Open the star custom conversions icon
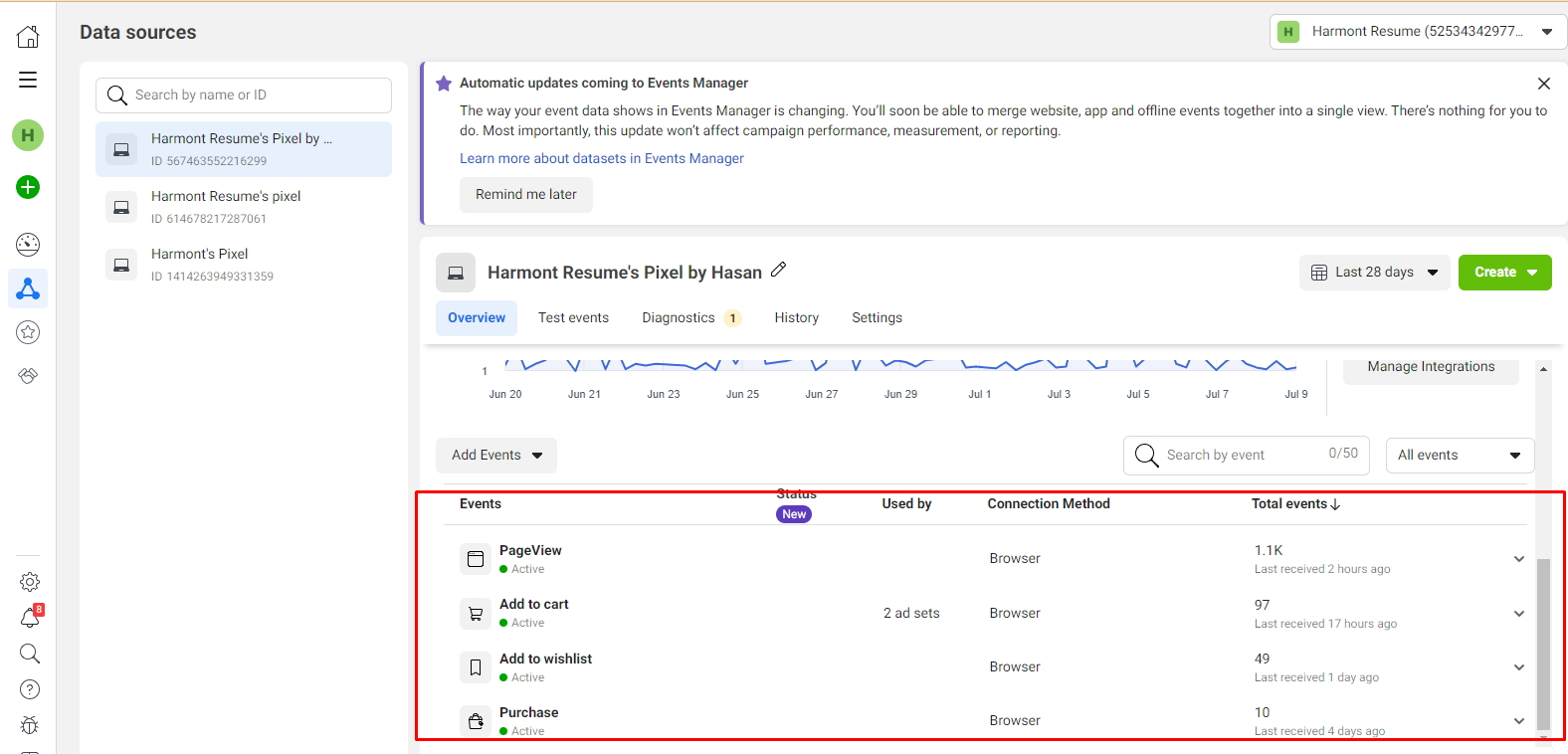The height and width of the screenshot is (754, 1568). 28,332
